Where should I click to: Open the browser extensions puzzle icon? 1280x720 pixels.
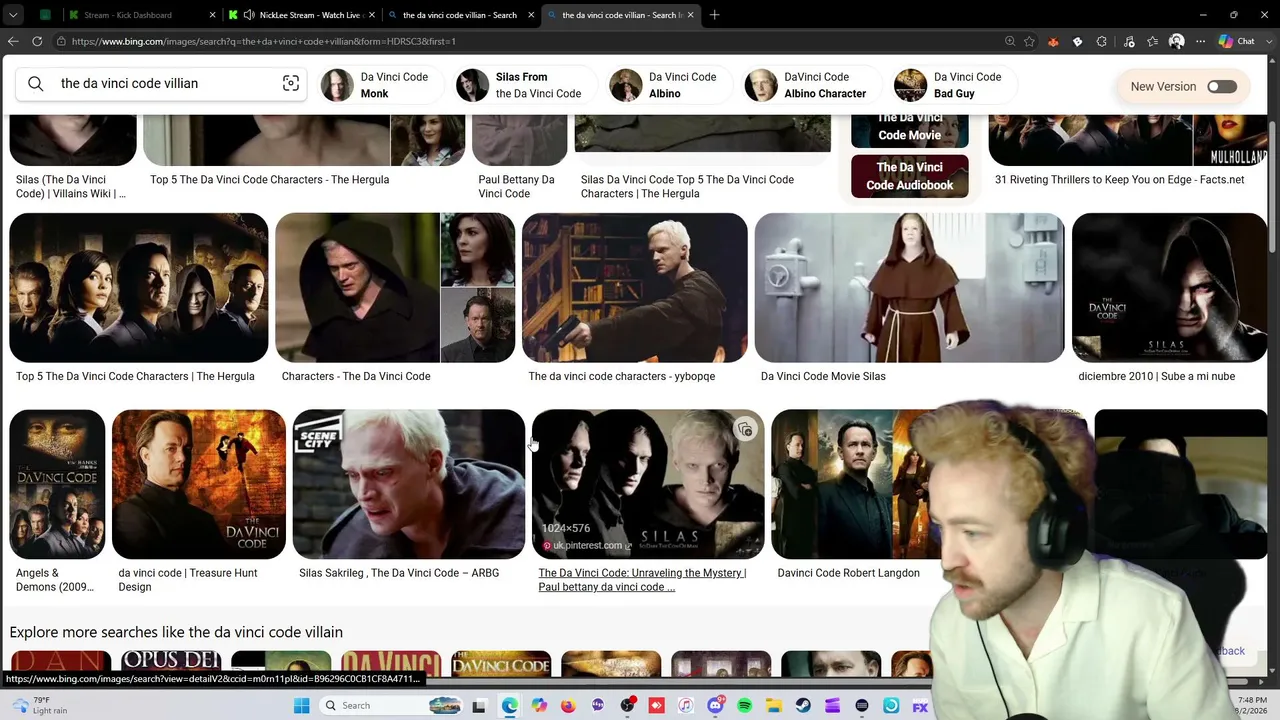pos(1101,41)
